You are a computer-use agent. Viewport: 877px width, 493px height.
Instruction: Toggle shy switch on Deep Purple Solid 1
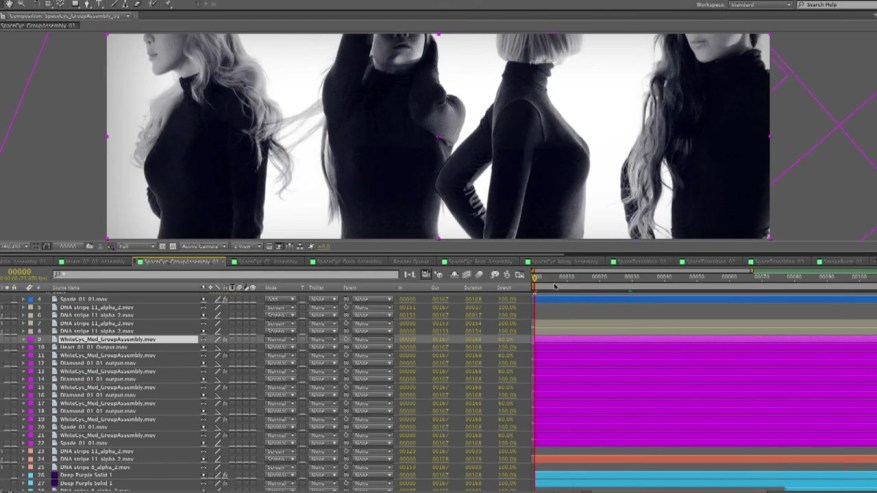204,475
